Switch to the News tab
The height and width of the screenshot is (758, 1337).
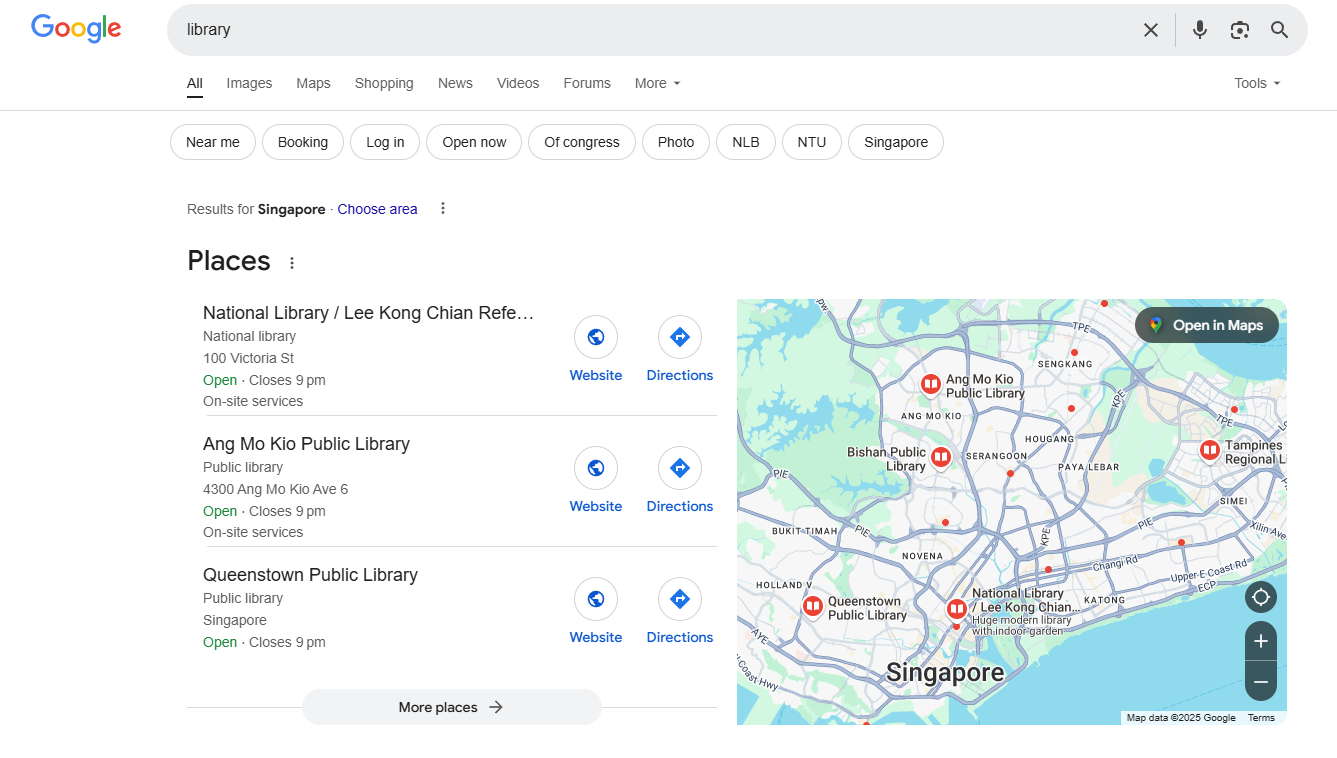[455, 83]
